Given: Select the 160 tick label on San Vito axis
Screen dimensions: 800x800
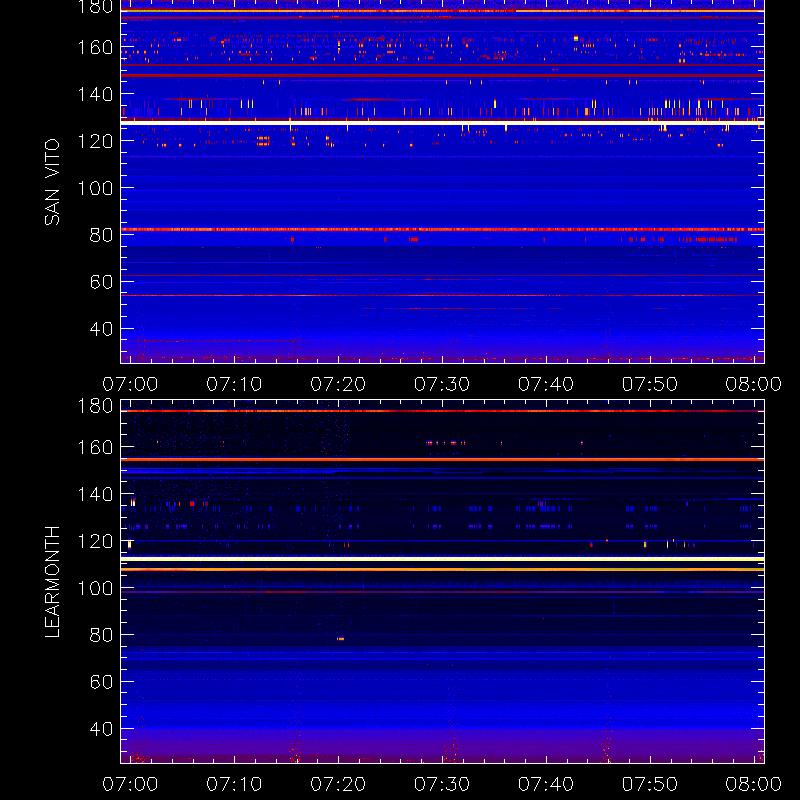Looking at the screenshot, I should (95, 47).
